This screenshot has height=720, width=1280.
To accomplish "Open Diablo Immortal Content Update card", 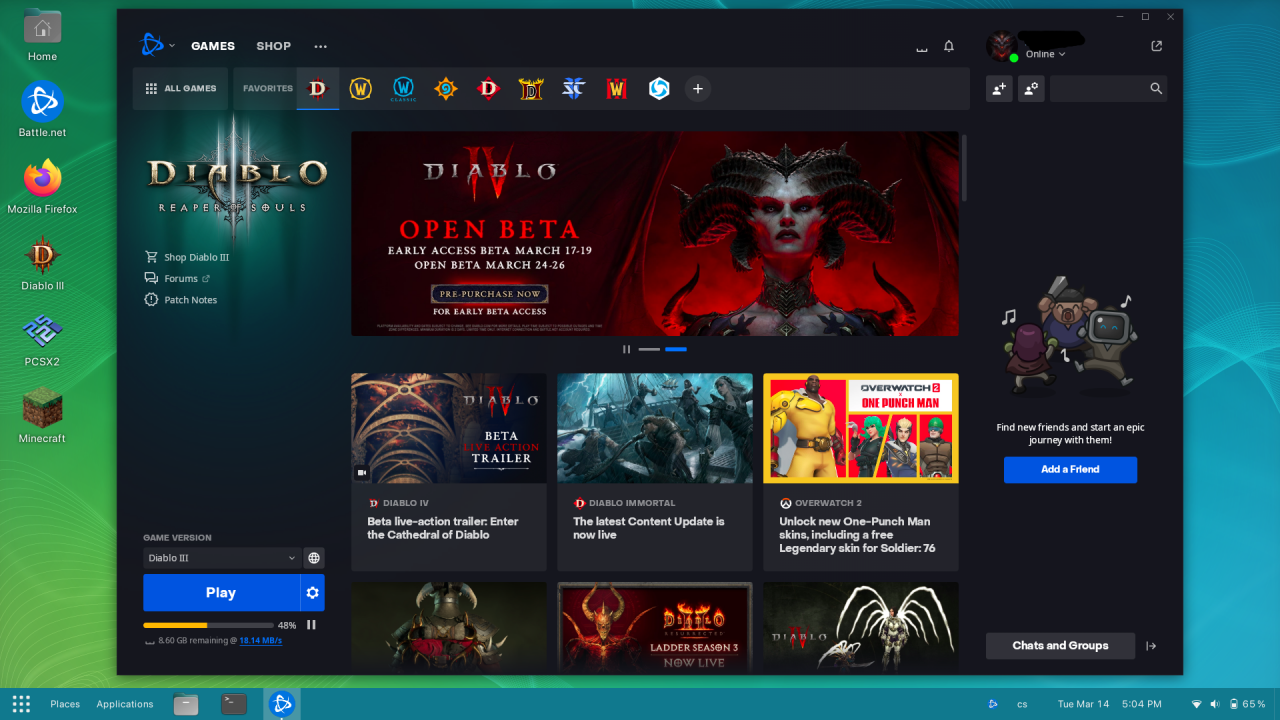I will coord(655,472).
